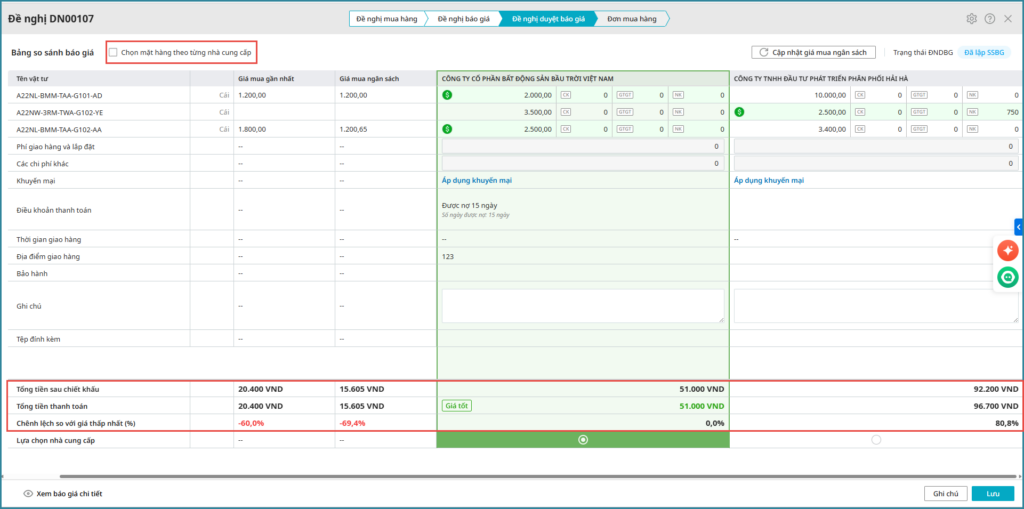This screenshot has width=1024, height=509.
Task: Select supplier Bầu Trời Việt Nam radio button
Action: point(583,439)
